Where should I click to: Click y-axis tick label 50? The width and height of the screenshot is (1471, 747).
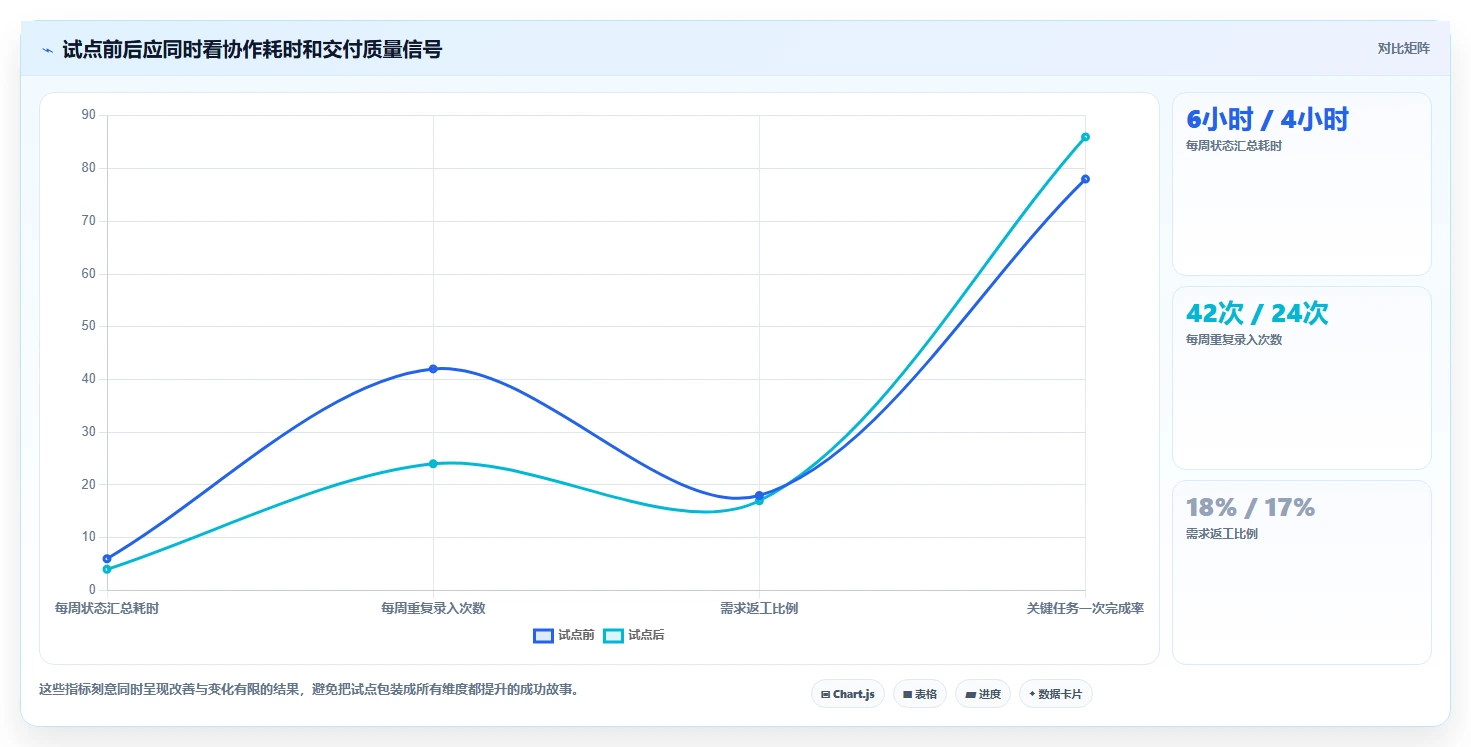pyautogui.click(x=89, y=326)
